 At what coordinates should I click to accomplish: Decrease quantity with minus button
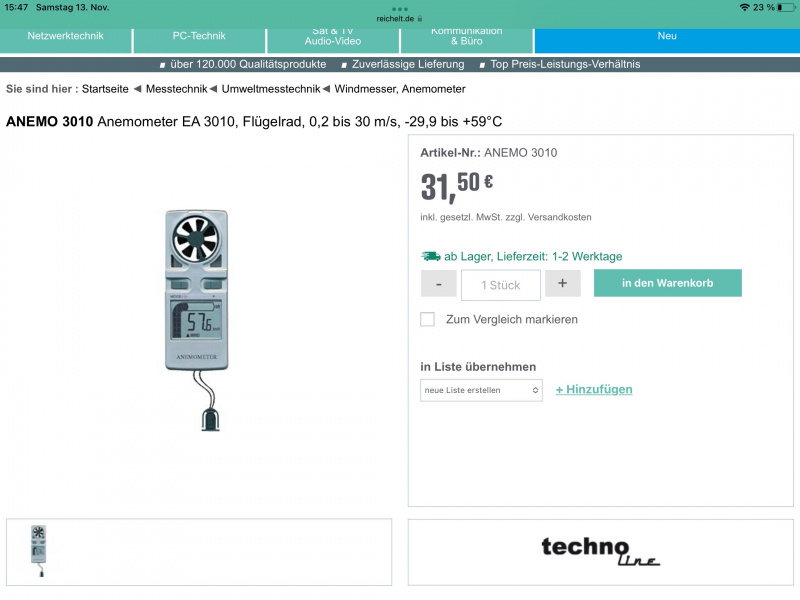pos(439,284)
